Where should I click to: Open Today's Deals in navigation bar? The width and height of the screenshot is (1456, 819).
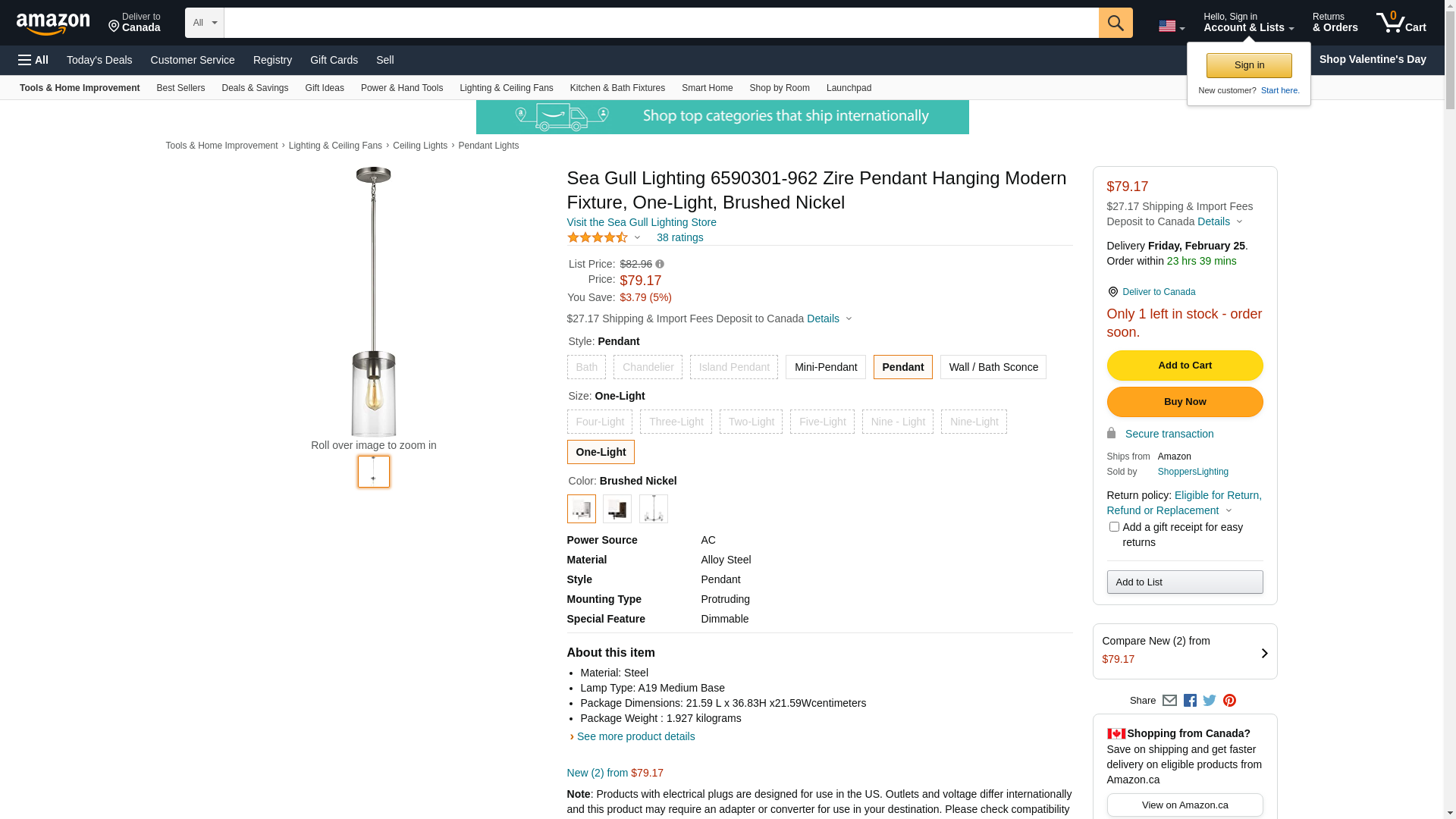pyautogui.click(x=99, y=60)
